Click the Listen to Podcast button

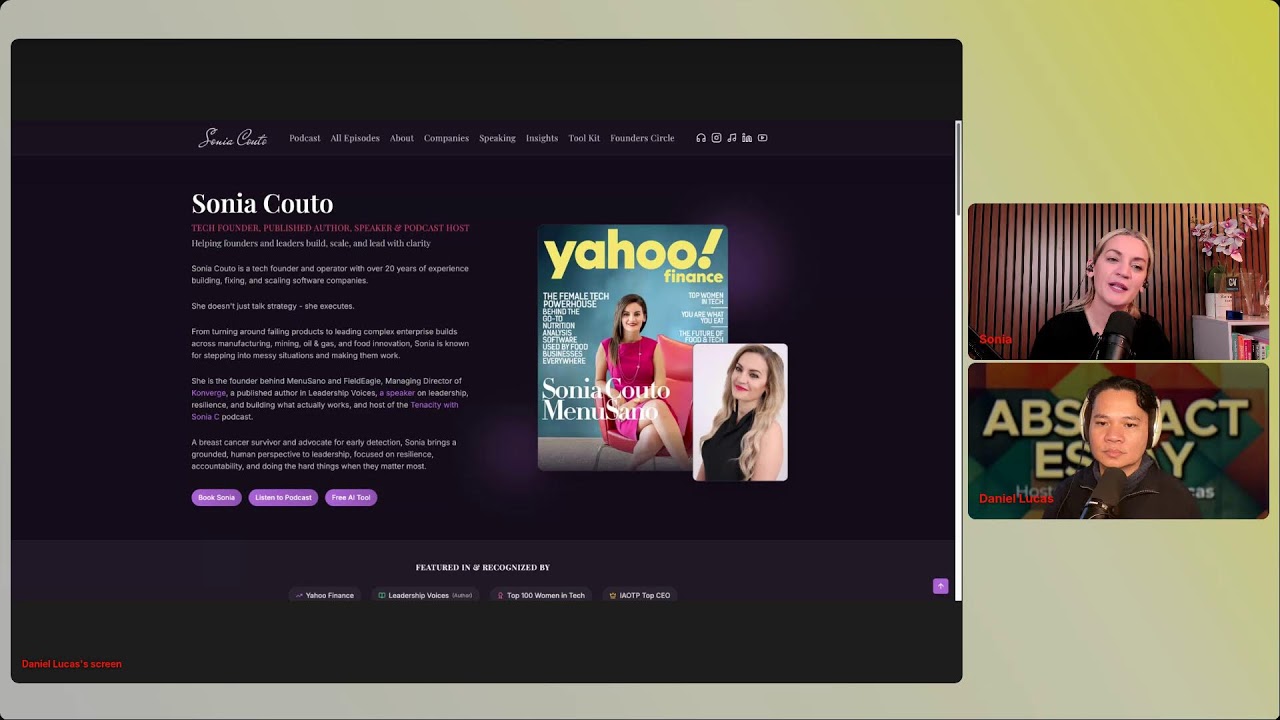(x=283, y=497)
